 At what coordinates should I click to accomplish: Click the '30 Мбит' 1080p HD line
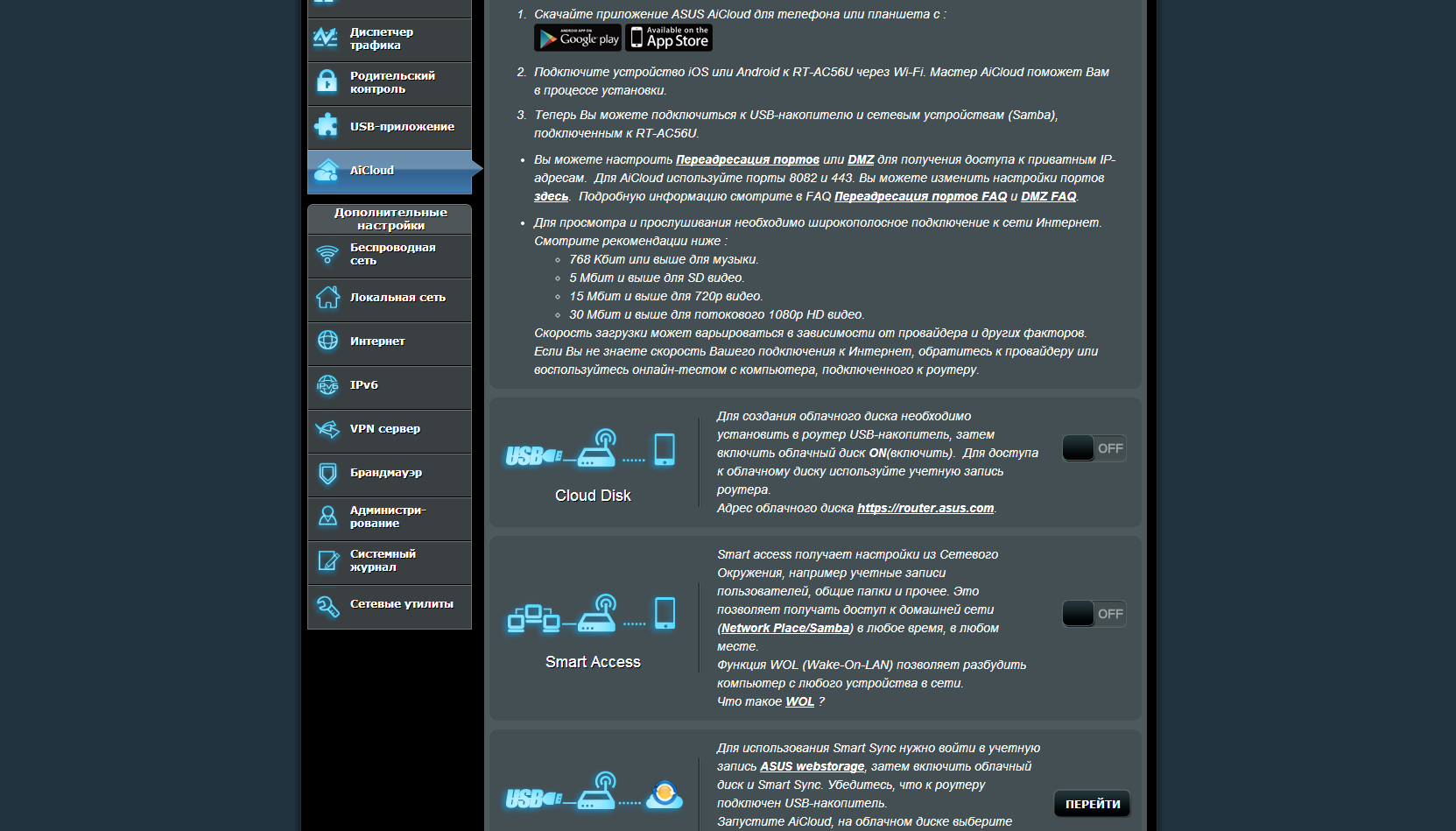pyautogui.click(x=716, y=314)
